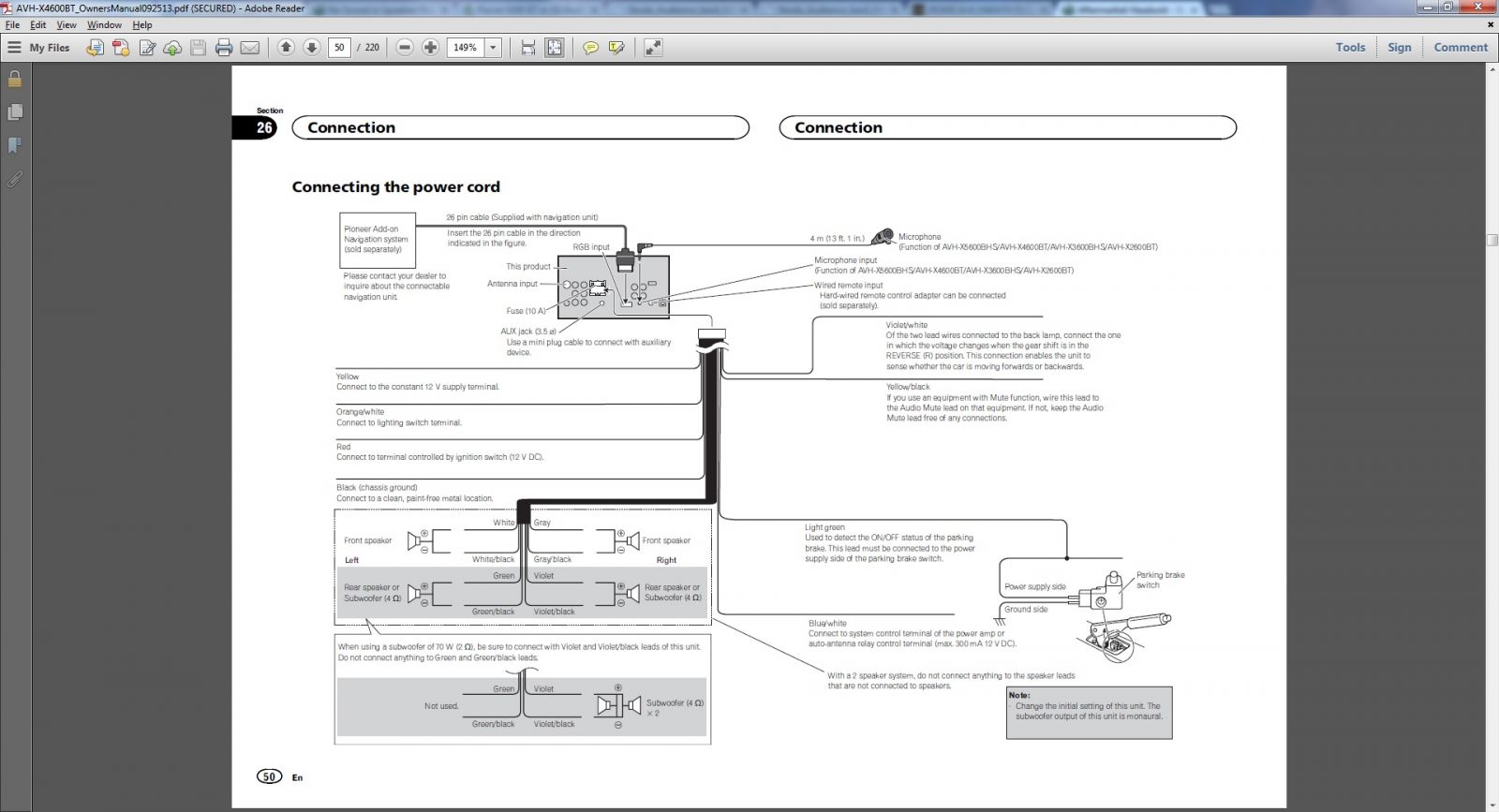Image resolution: width=1499 pixels, height=812 pixels.
Task: Add a sticky note comment icon
Action: (590, 48)
